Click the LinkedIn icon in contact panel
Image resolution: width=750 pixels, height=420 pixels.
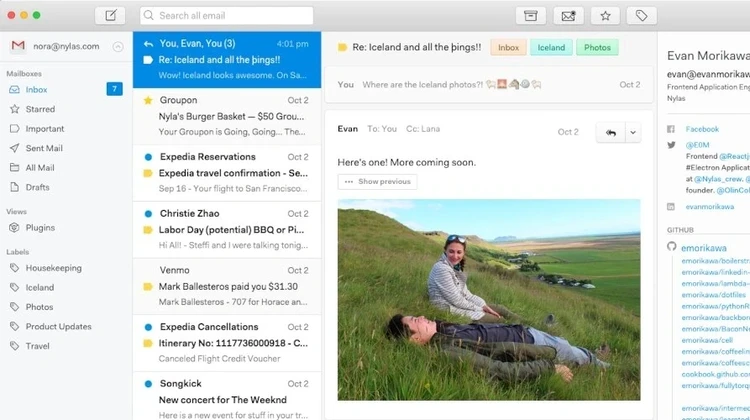pyautogui.click(x=671, y=207)
